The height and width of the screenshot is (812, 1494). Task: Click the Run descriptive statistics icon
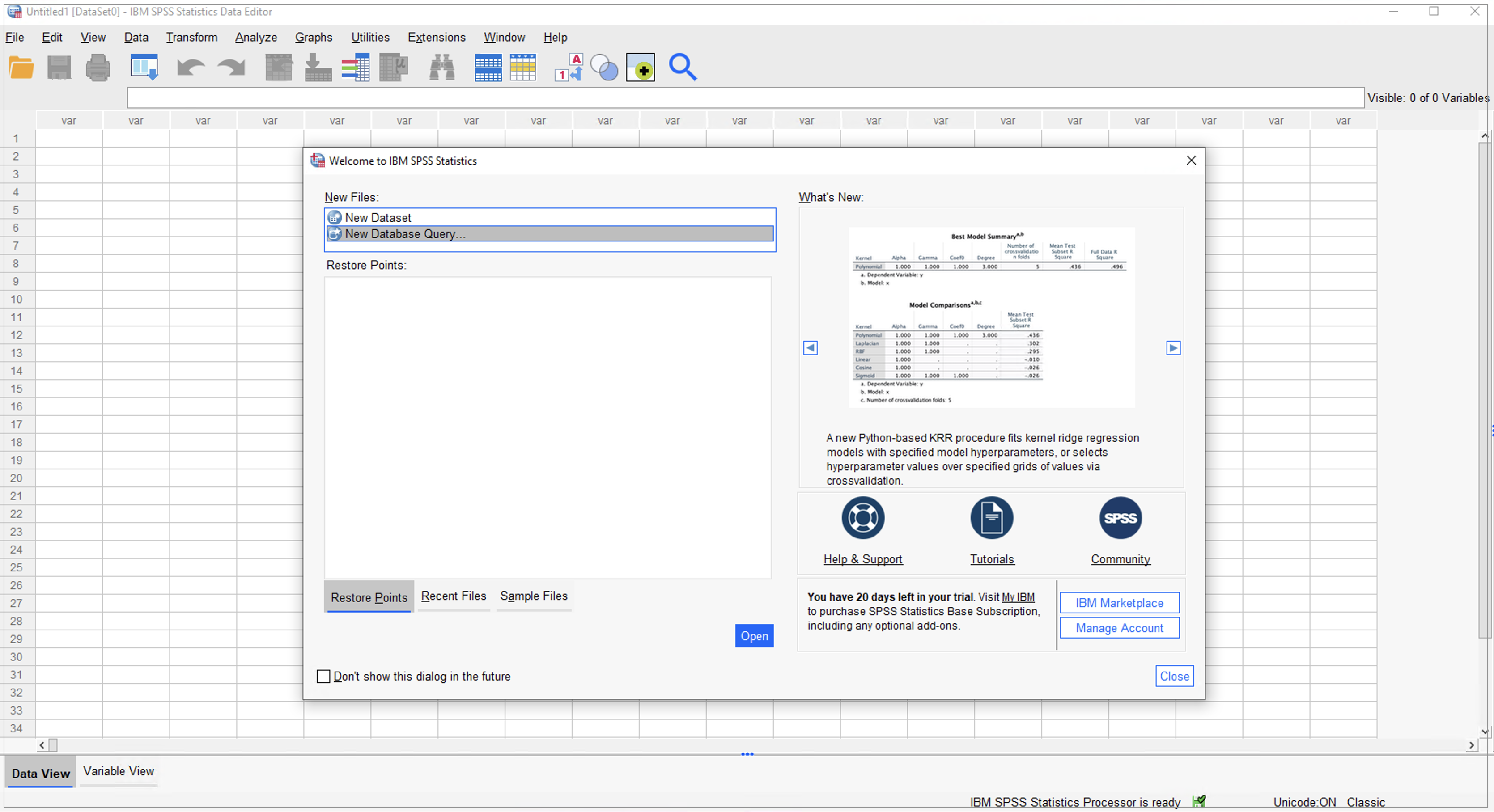(394, 68)
